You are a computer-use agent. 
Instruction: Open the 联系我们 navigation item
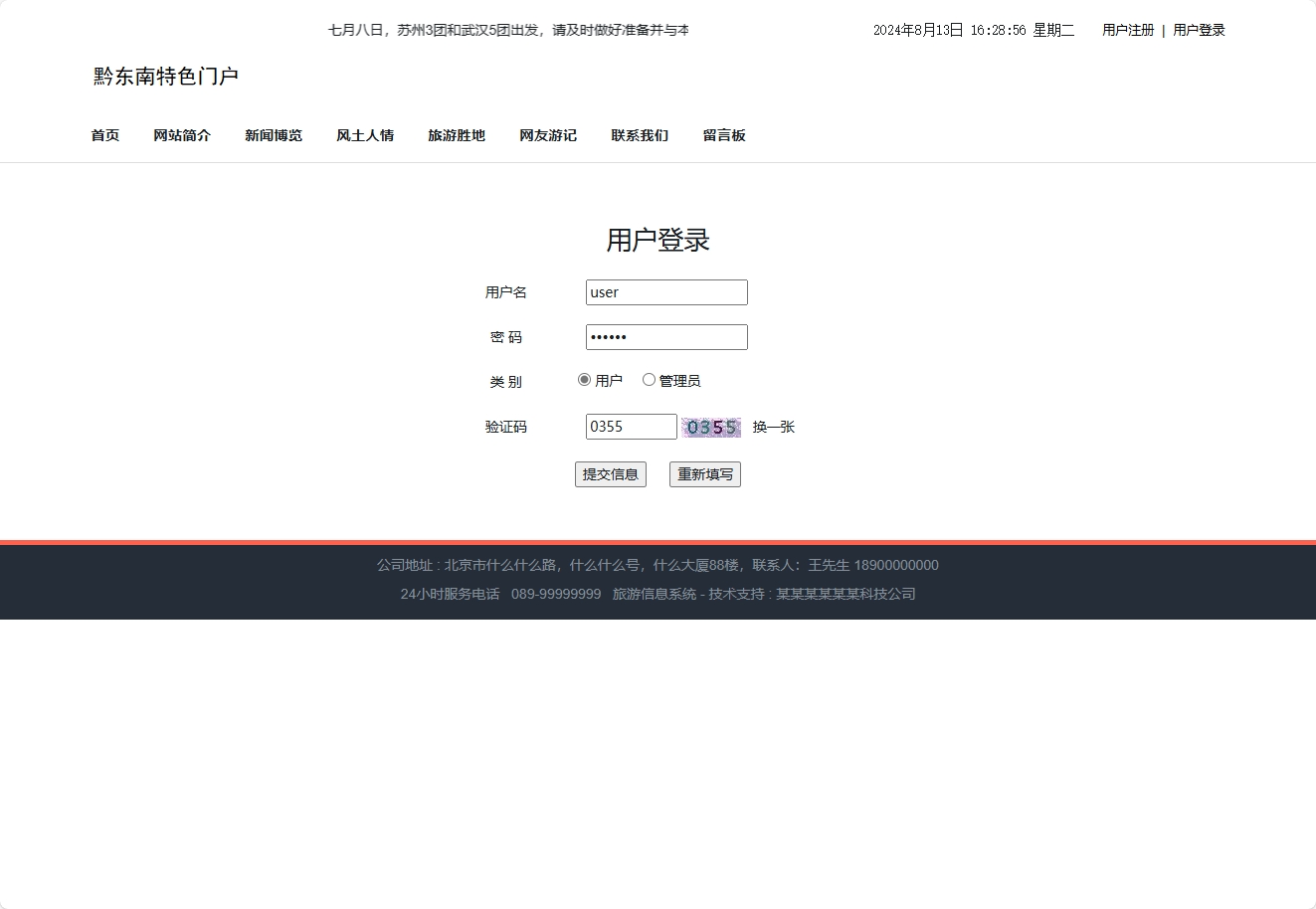[x=639, y=135]
